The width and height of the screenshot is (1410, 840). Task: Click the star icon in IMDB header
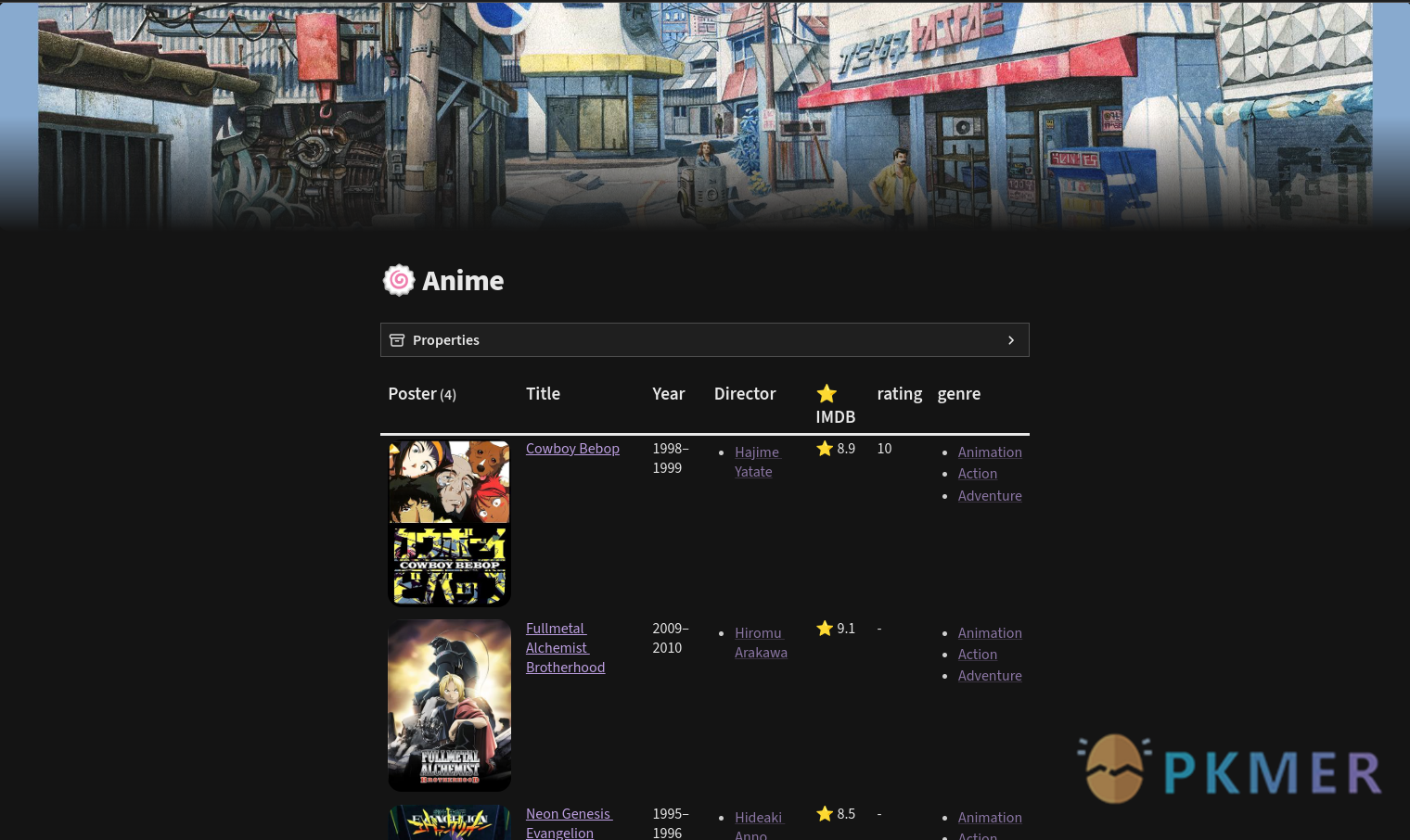[x=827, y=393]
